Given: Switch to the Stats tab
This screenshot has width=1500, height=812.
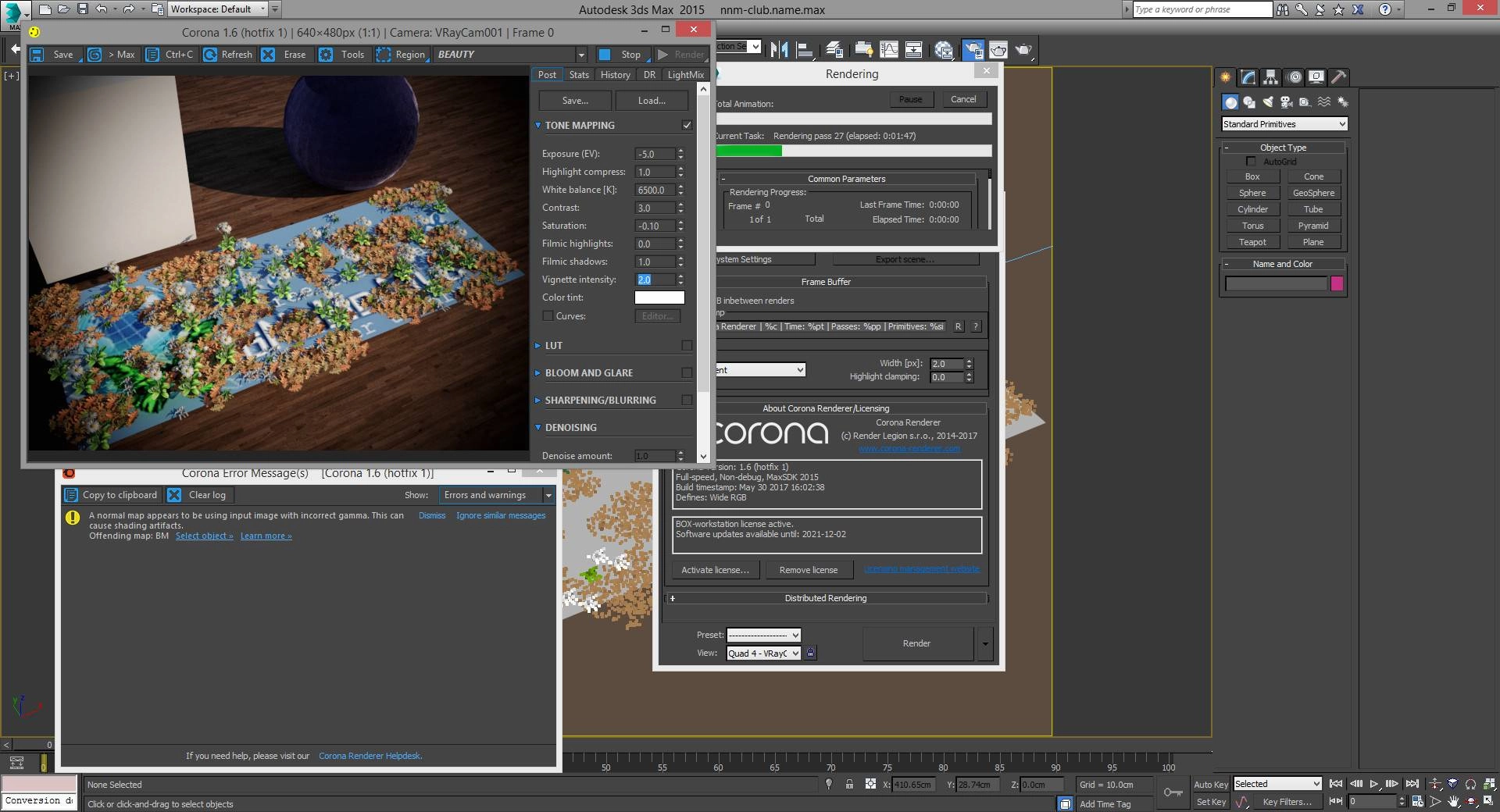Looking at the screenshot, I should tap(579, 75).
